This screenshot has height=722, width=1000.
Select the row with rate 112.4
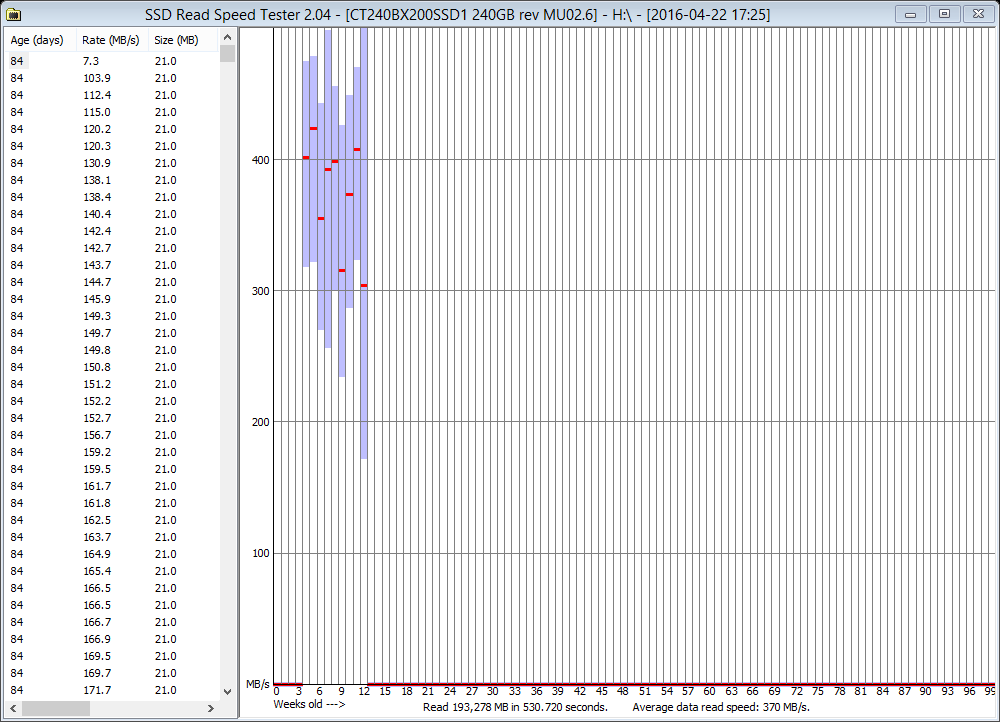coord(112,95)
